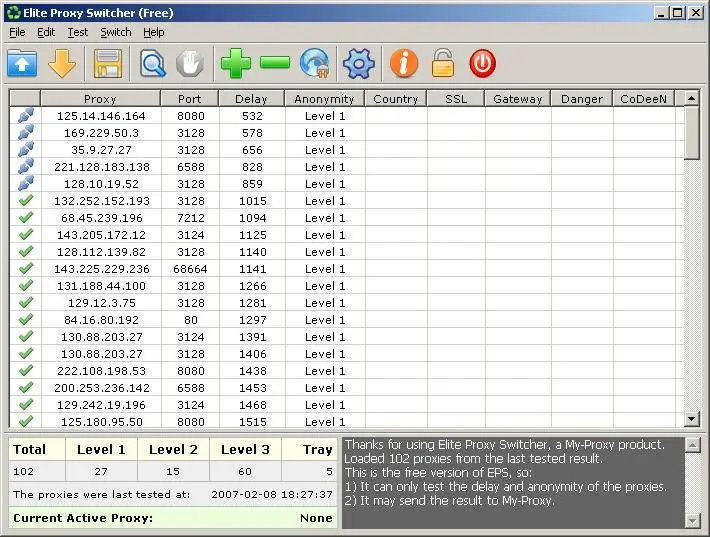Sort by the Proxy column header
710x537 pixels.
[101, 99]
